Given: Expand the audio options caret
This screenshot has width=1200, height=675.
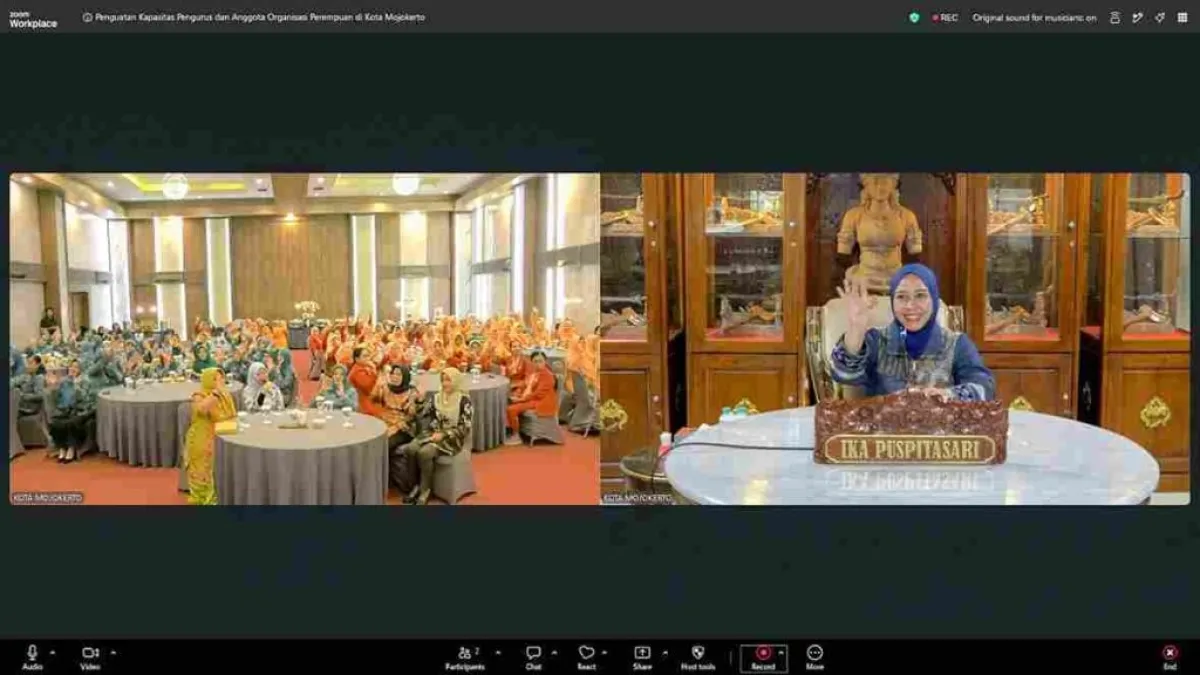Looking at the screenshot, I should coord(52,652).
